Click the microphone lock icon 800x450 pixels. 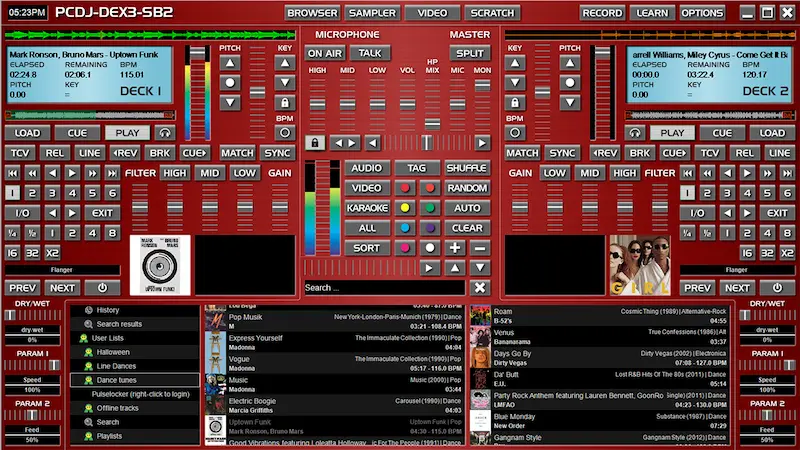315,143
